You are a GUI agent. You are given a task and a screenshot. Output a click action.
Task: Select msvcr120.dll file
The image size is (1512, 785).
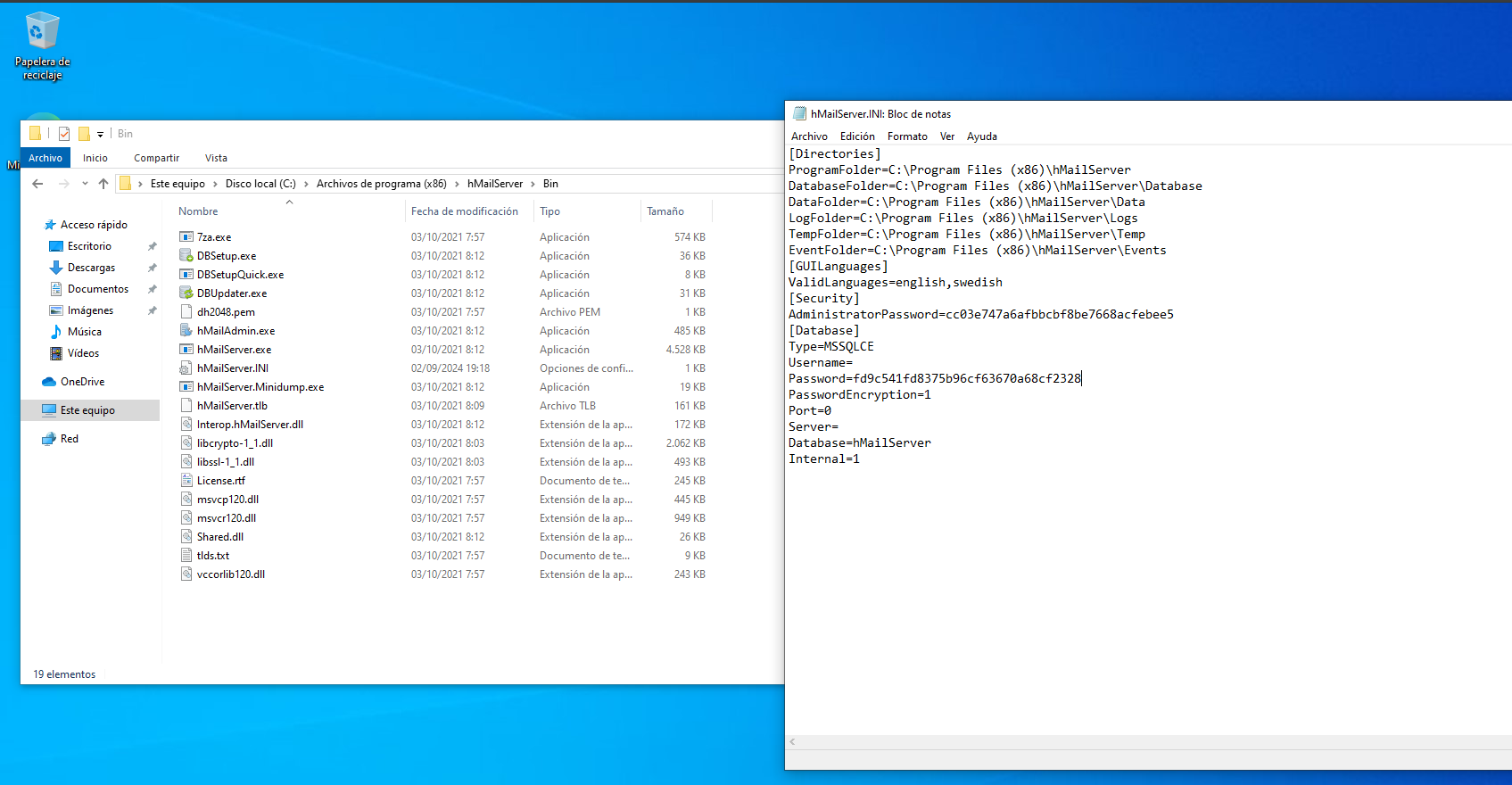coord(227,518)
